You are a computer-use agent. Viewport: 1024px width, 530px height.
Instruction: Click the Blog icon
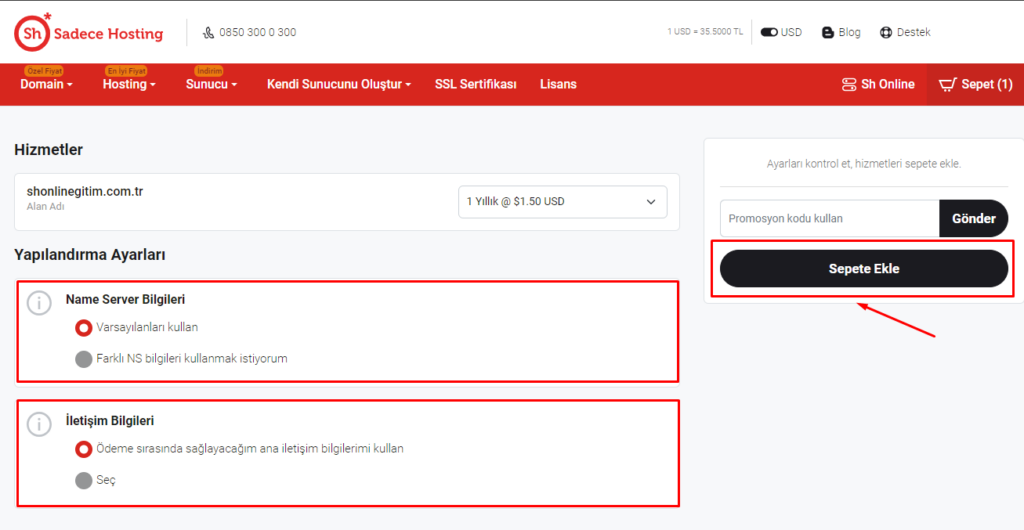tap(828, 32)
